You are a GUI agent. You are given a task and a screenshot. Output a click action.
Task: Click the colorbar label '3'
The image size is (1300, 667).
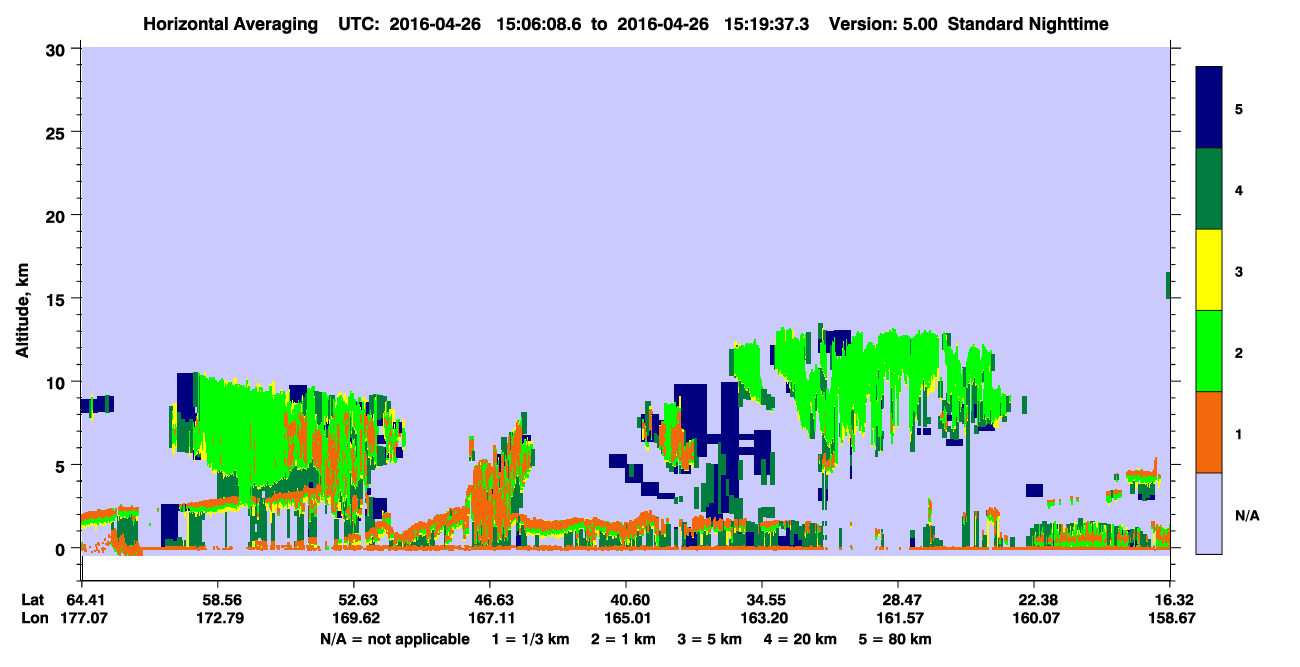pos(1238,271)
